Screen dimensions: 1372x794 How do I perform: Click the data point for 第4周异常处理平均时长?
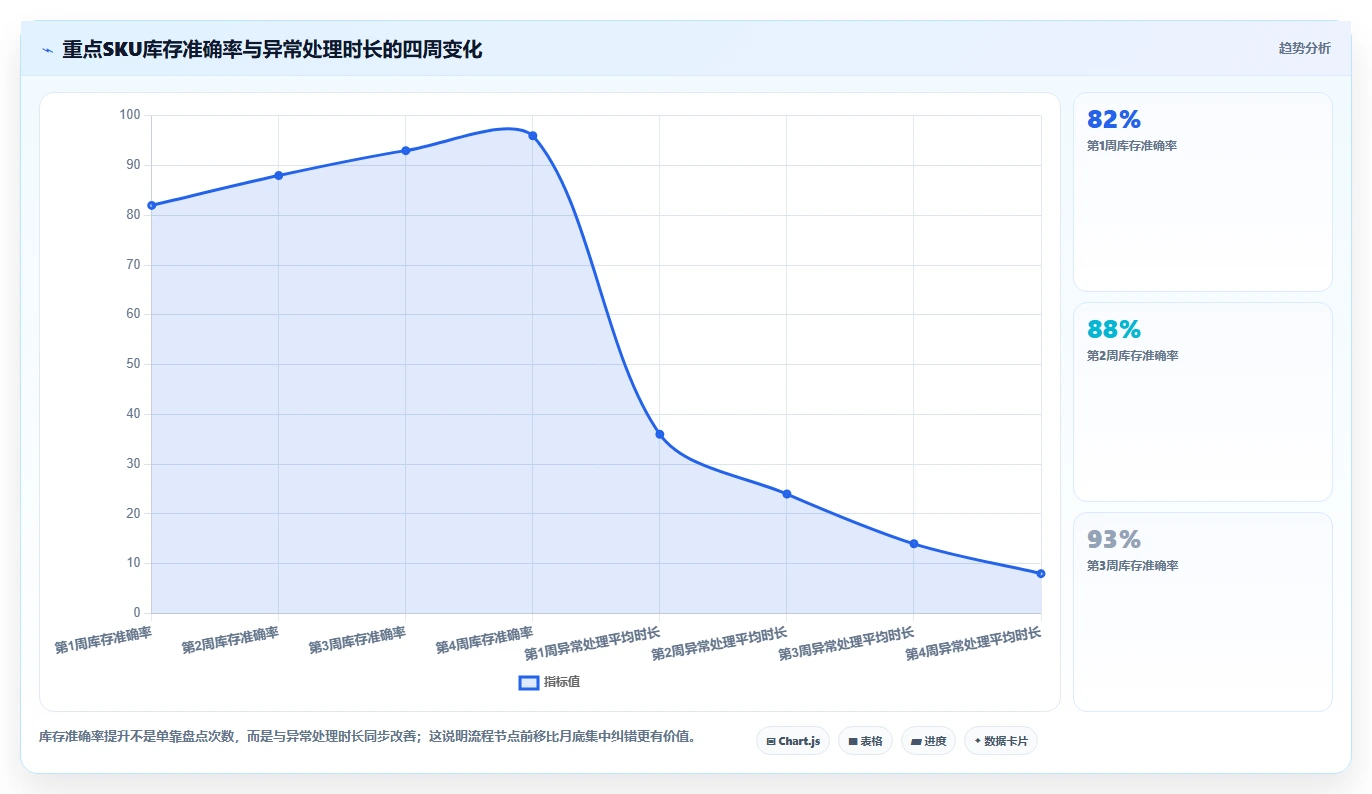point(1041,573)
